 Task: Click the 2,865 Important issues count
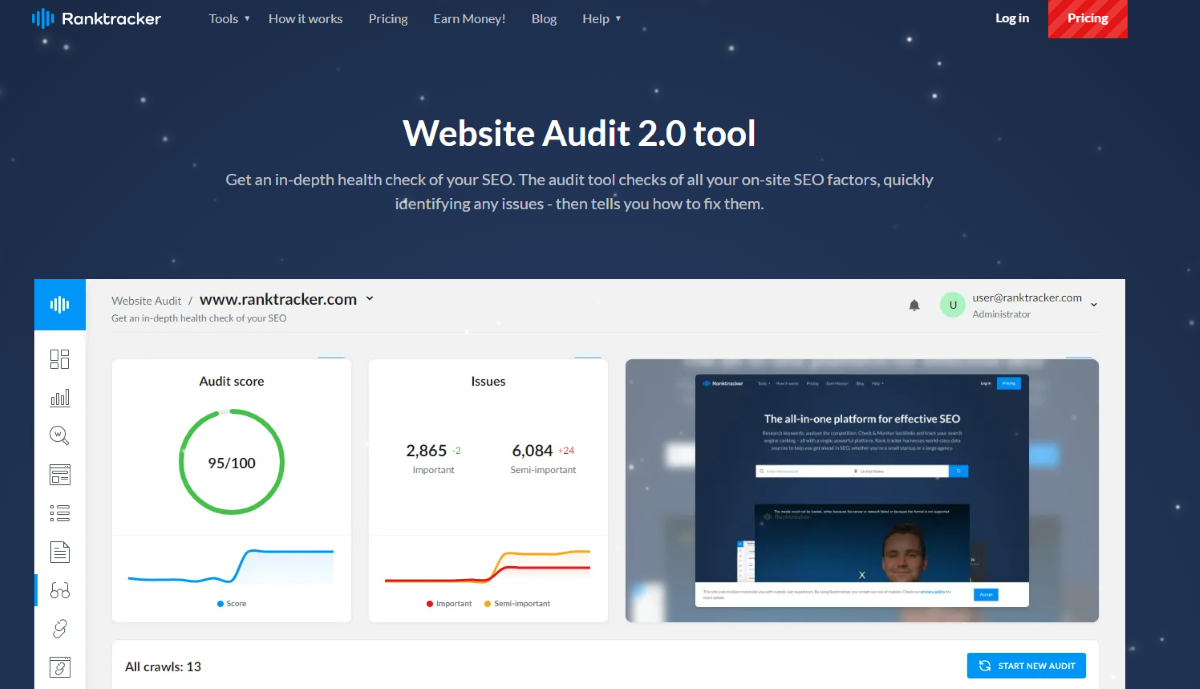[x=426, y=451]
